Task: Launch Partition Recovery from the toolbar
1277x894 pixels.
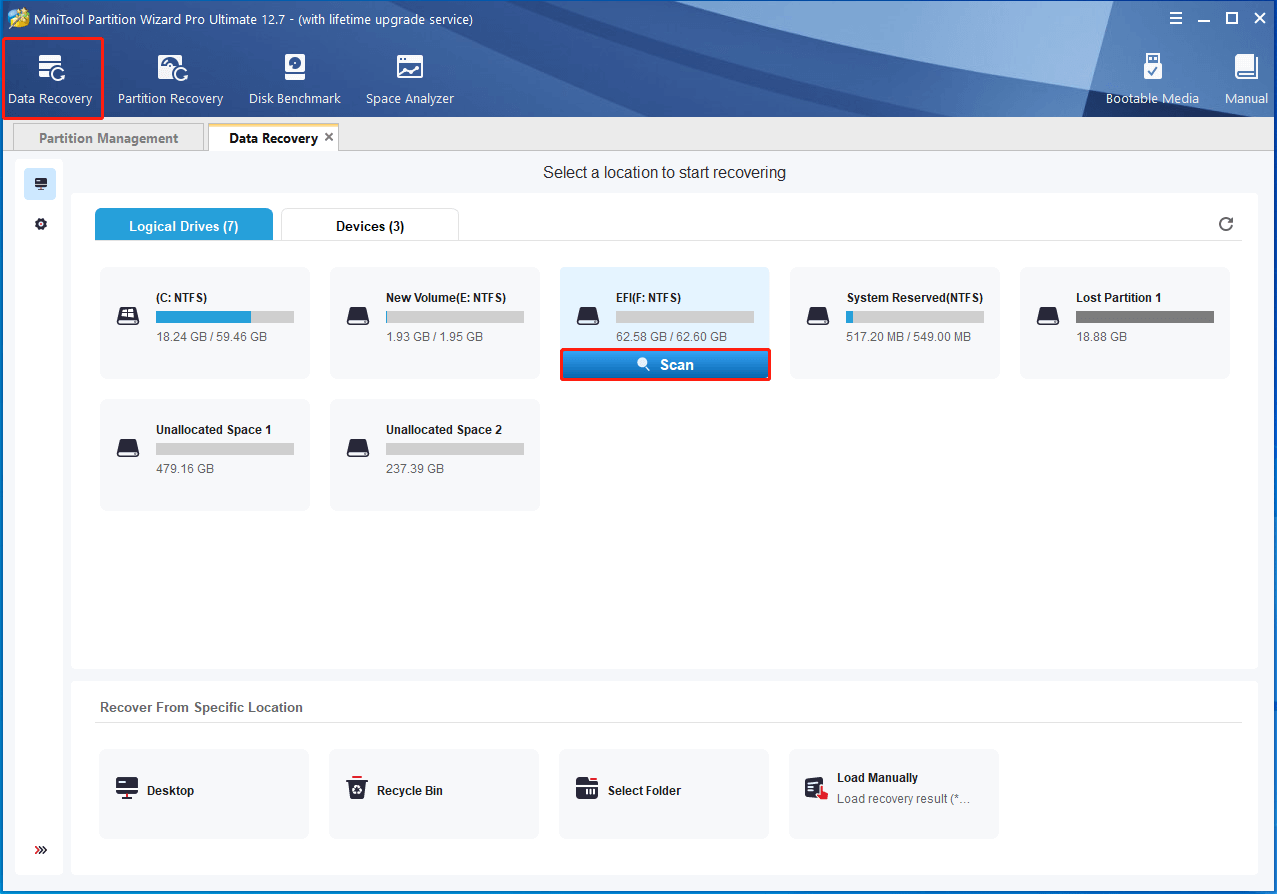Action: pos(170,79)
